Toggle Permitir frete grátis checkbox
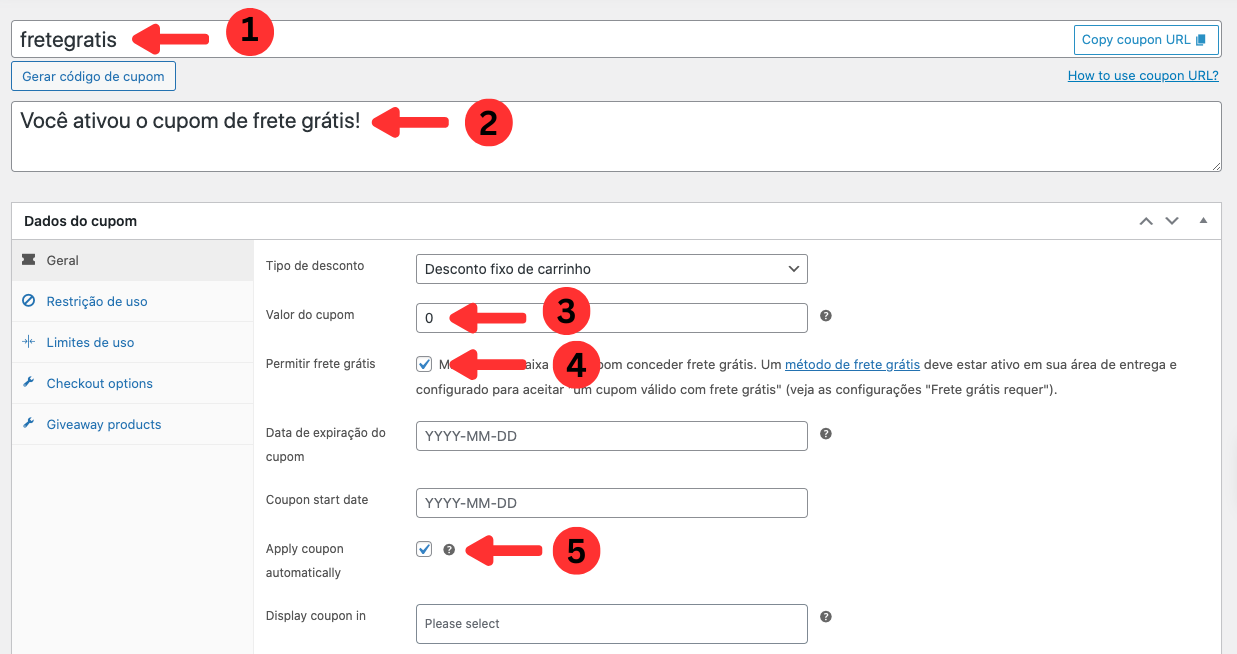The height and width of the screenshot is (654, 1237). point(424,364)
